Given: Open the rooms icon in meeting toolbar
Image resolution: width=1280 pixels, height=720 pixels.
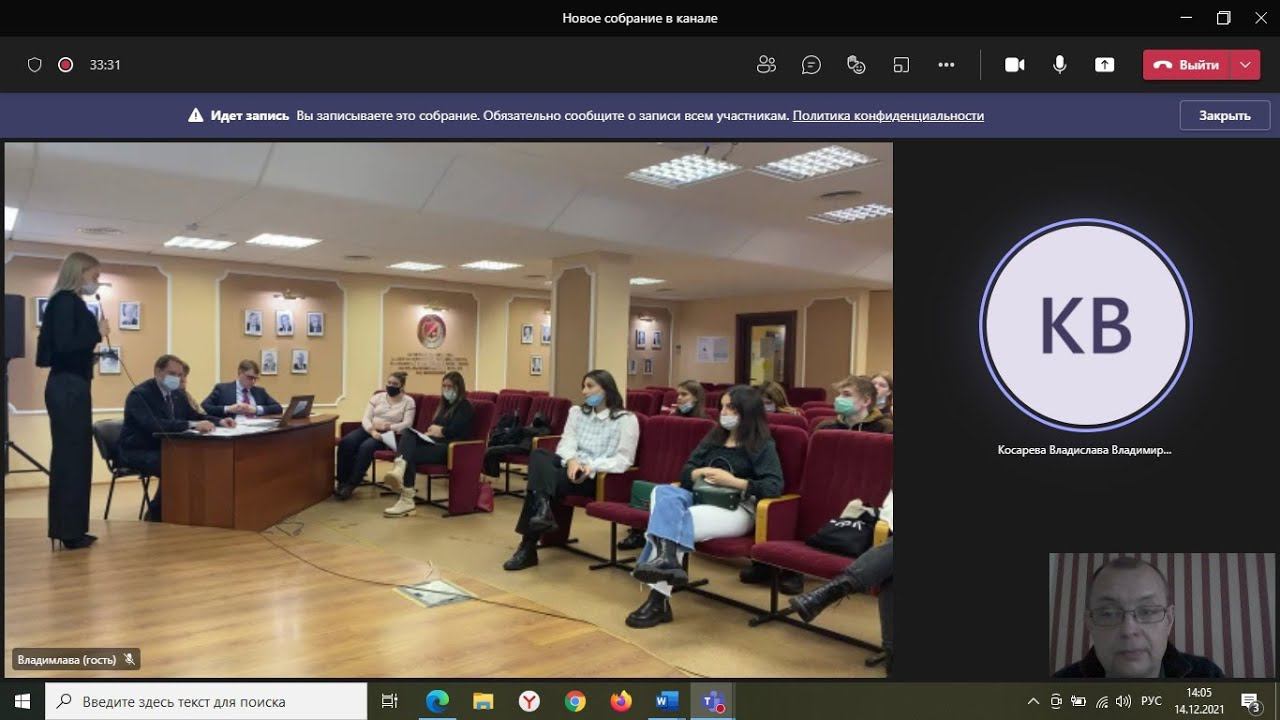Looking at the screenshot, I should (x=901, y=65).
